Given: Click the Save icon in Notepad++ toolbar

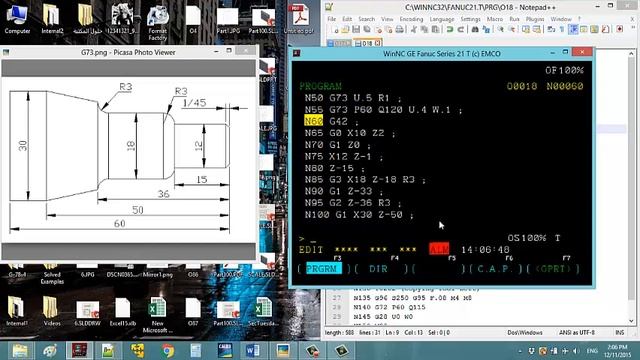Looking at the screenshot, I should (x=356, y=29).
